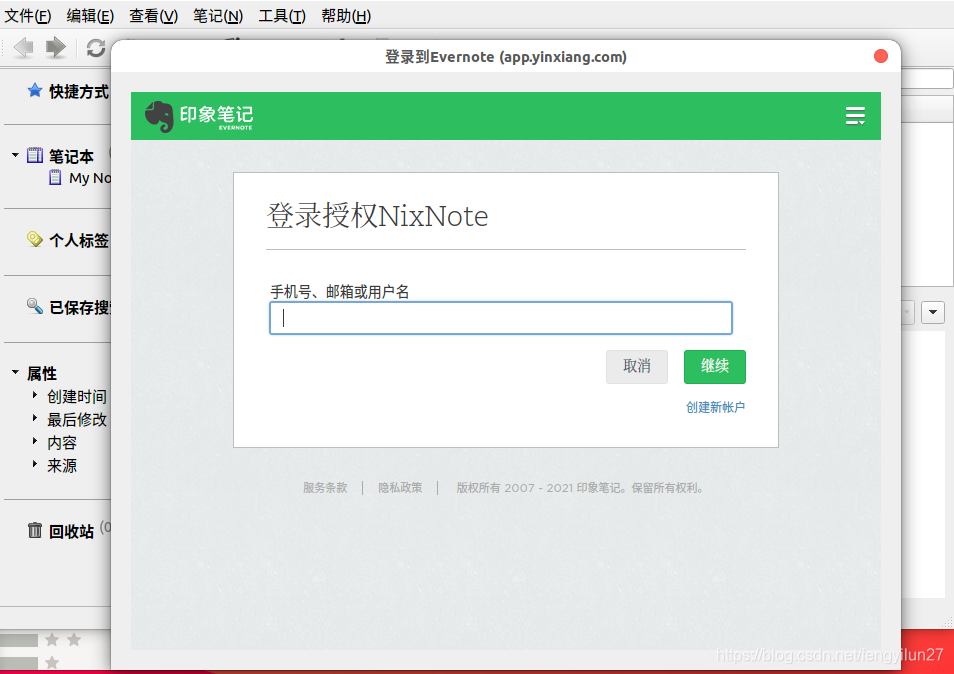Cancel the login with 取消
This screenshot has height=674, width=954.
click(636, 367)
